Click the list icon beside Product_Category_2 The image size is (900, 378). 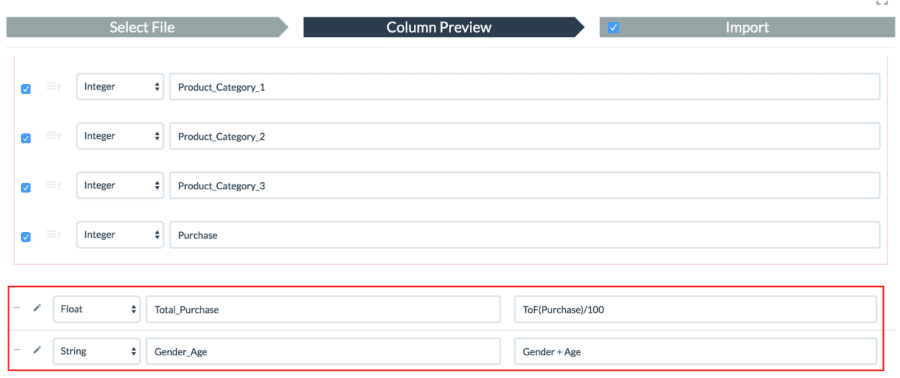pos(53,136)
